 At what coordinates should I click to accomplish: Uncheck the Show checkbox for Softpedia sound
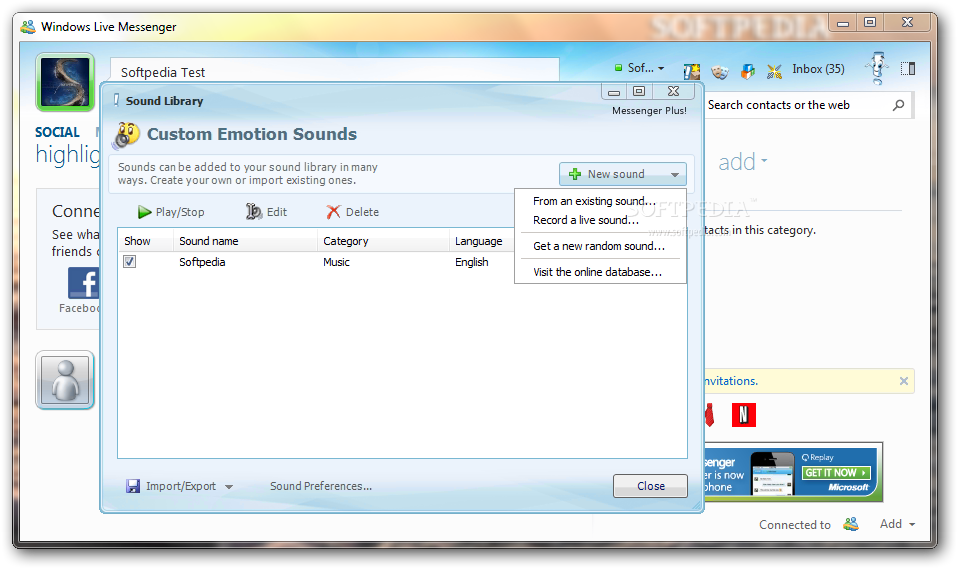click(130, 262)
